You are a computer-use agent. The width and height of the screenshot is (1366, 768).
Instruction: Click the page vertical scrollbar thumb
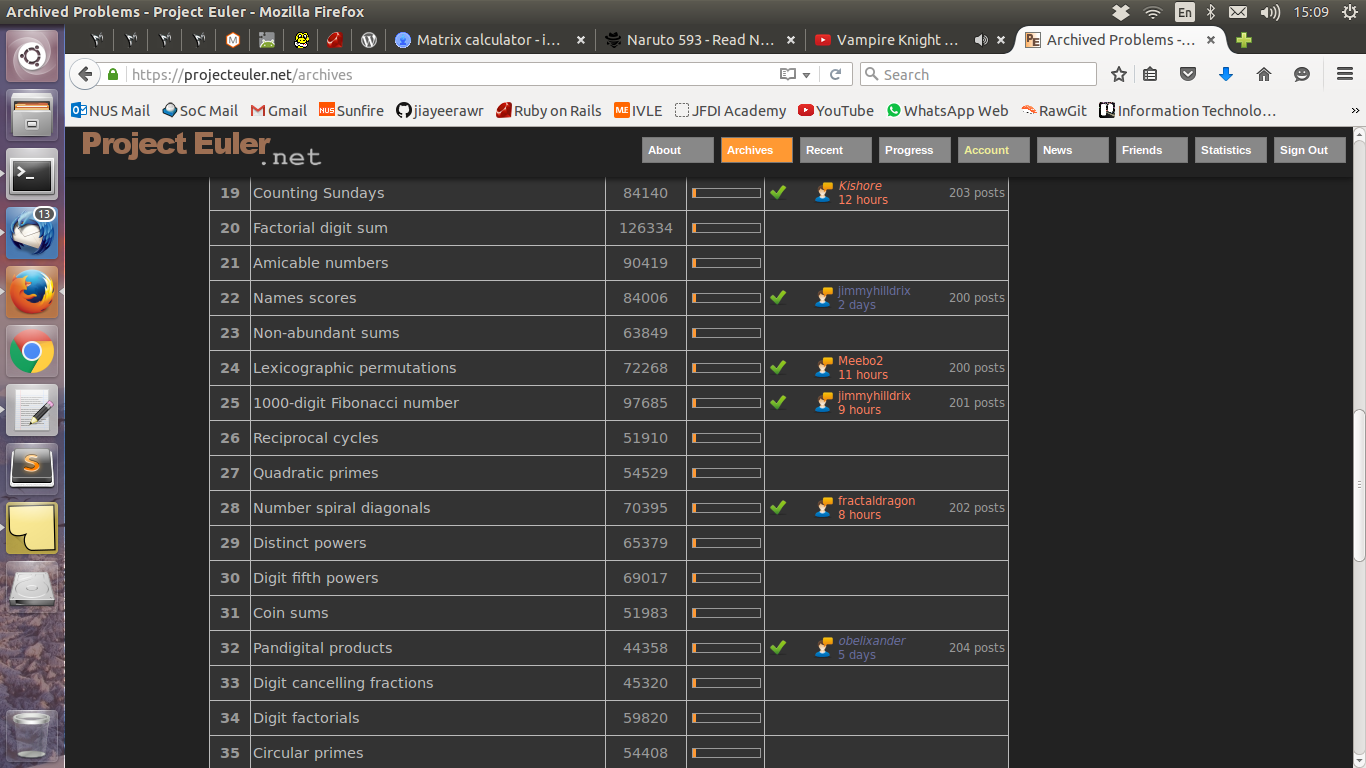coord(1359,484)
